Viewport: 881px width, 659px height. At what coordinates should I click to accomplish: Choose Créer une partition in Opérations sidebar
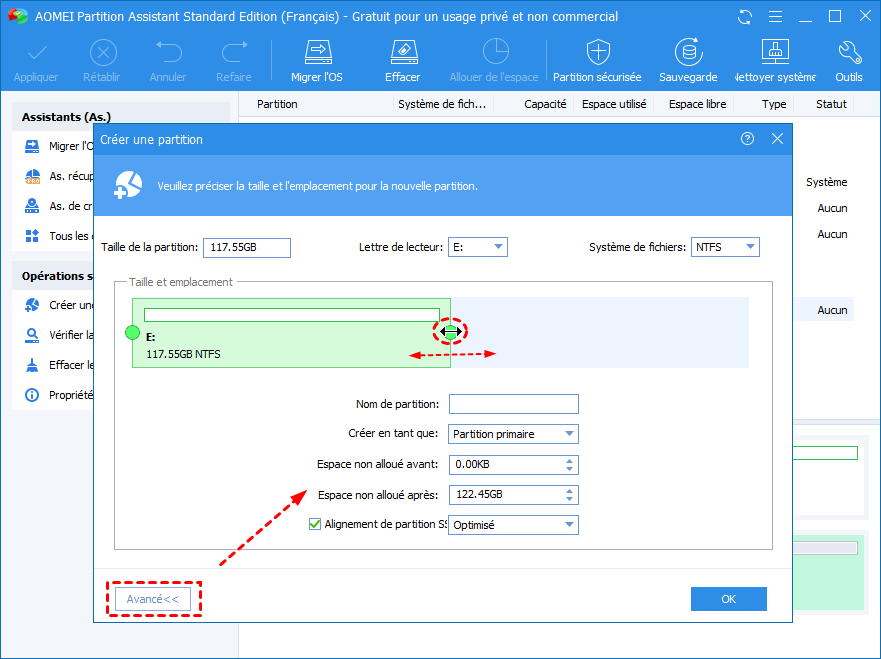point(58,305)
